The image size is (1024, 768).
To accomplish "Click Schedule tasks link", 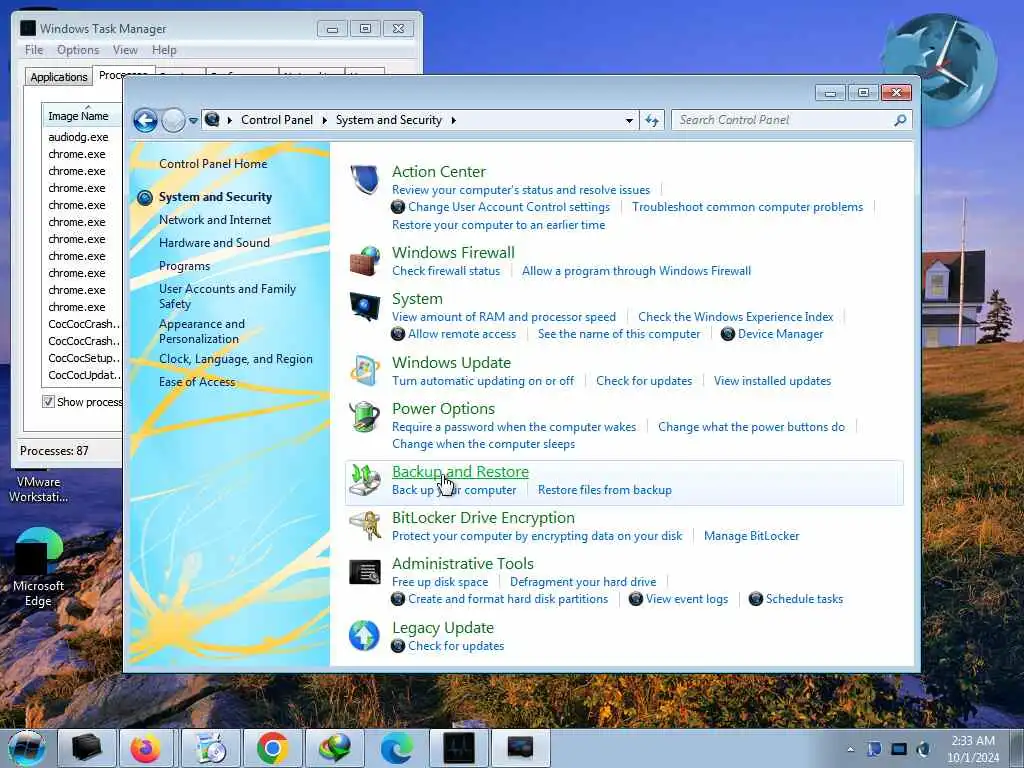I will [805, 599].
